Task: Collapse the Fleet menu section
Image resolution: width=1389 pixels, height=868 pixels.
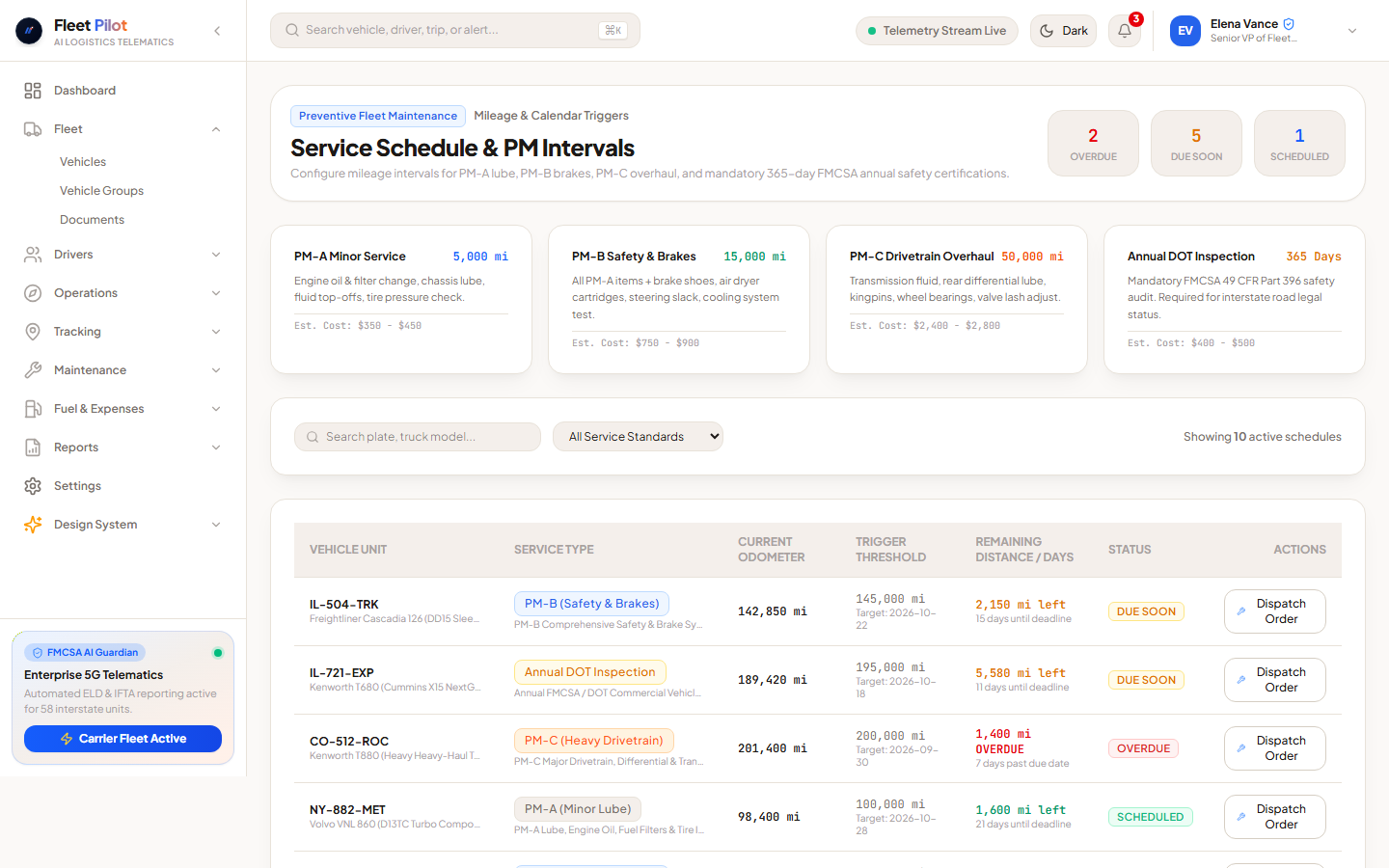Action: [x=216, y=129]
